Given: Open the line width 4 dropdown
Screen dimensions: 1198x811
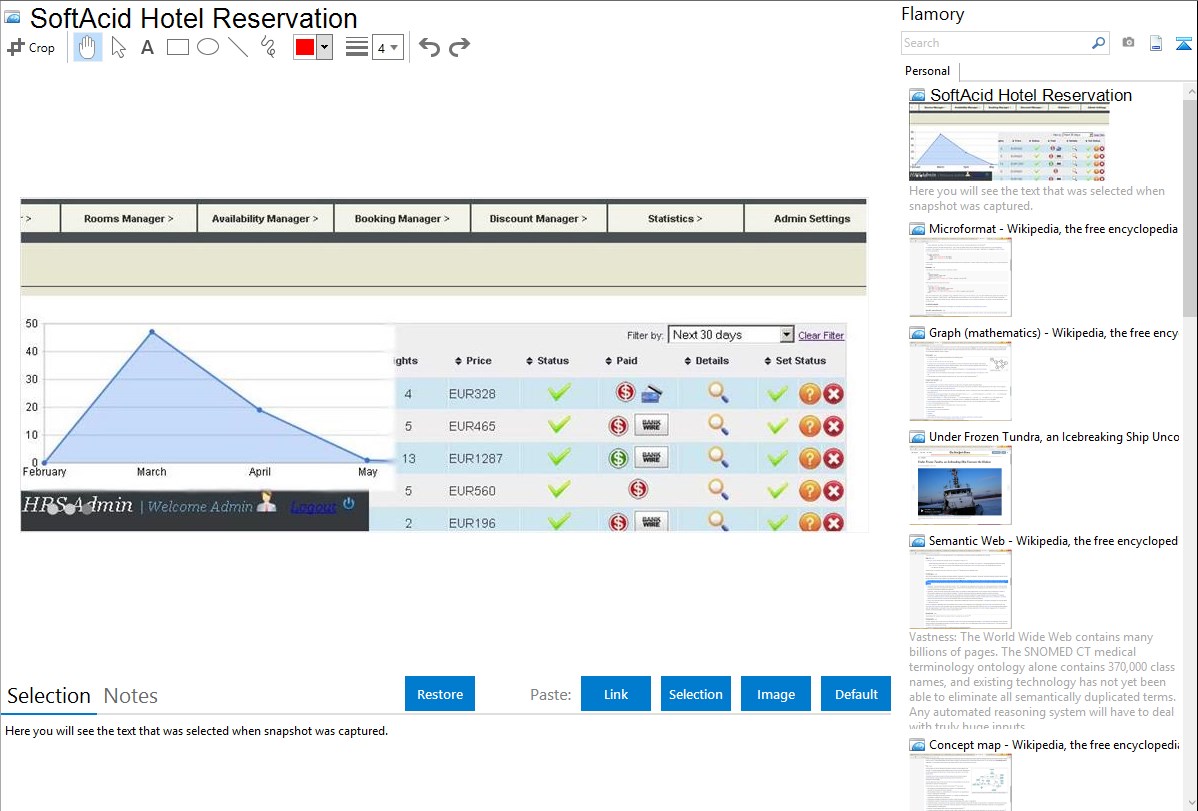Looking at the screenshot, I should (387, 47).
